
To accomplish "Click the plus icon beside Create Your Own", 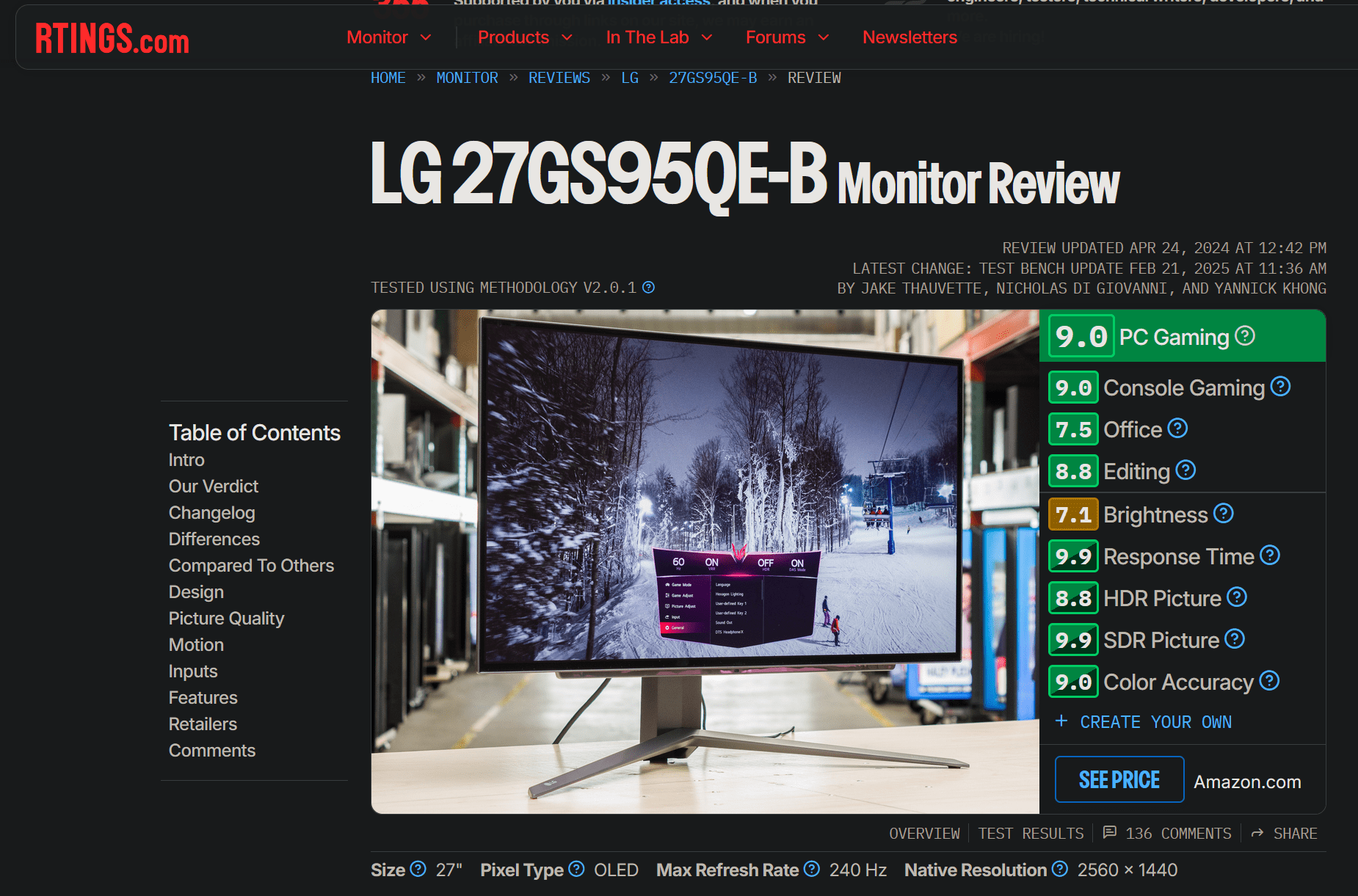I will tap(1061, 721).
